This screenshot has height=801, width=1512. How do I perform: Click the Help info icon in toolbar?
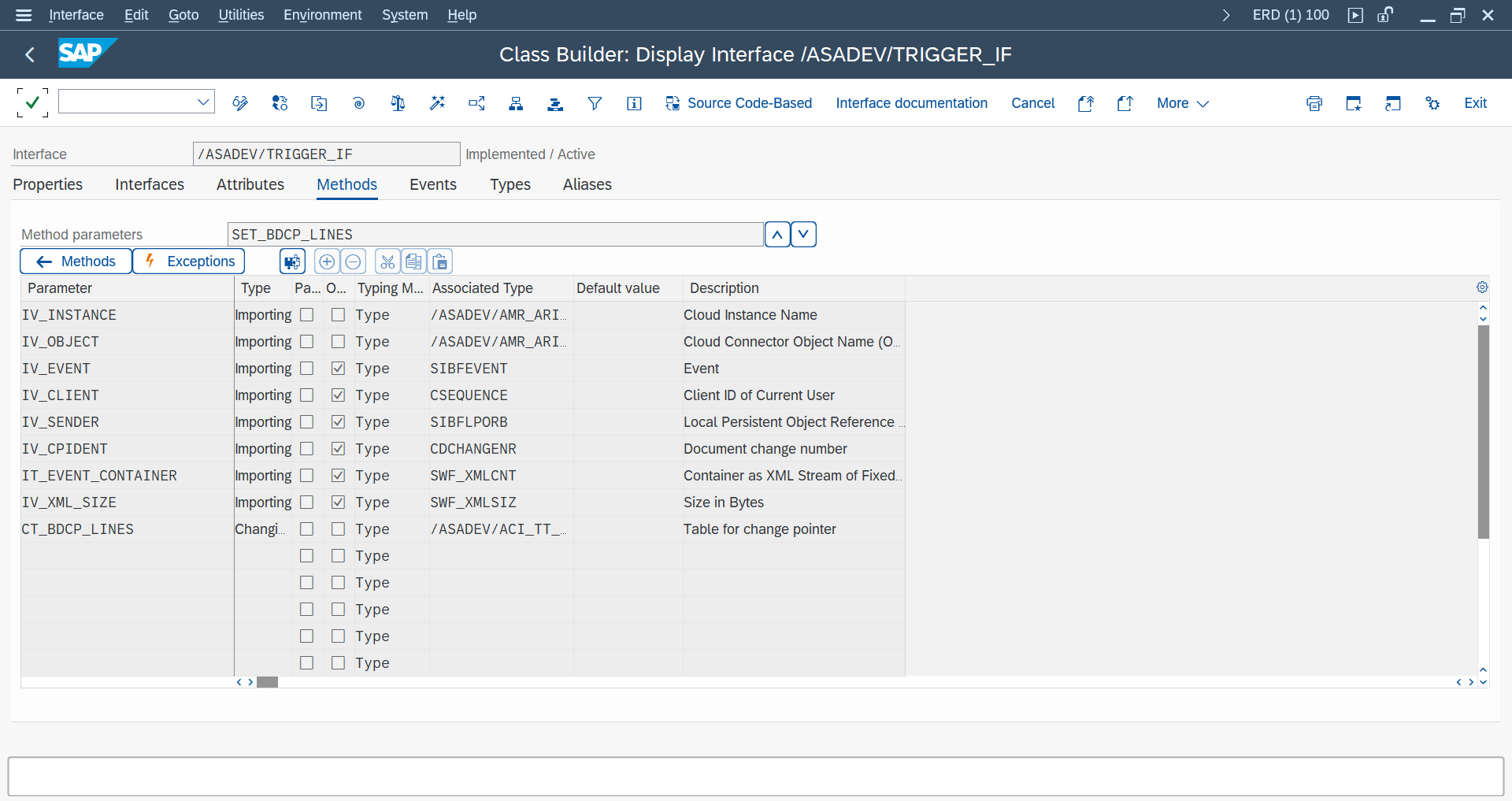pyautogui.click(x=634, y=103)
